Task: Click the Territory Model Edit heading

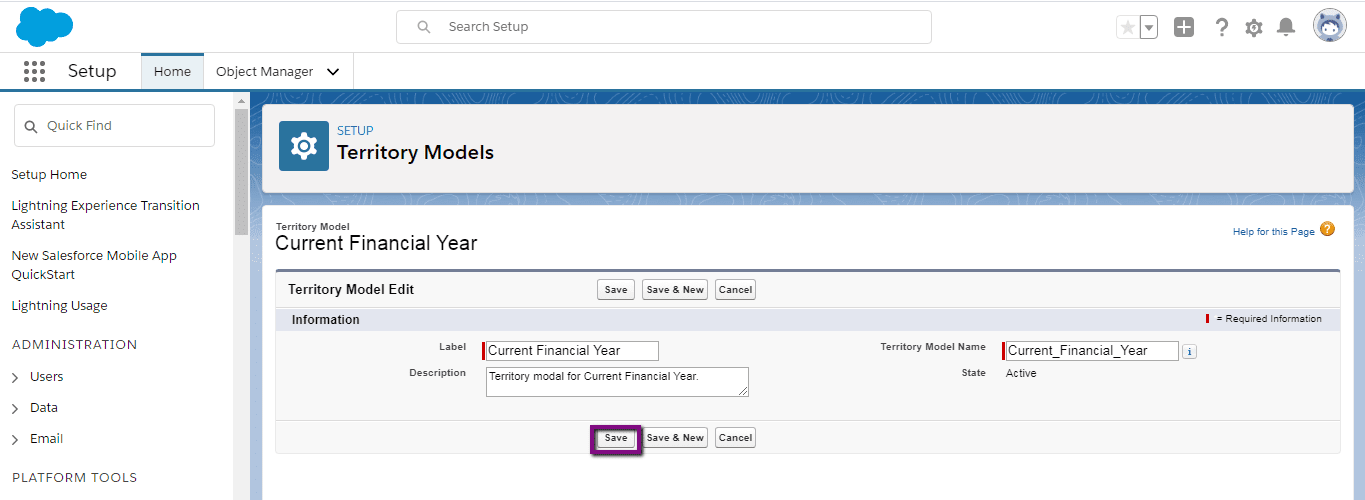Action: point(351,290)
